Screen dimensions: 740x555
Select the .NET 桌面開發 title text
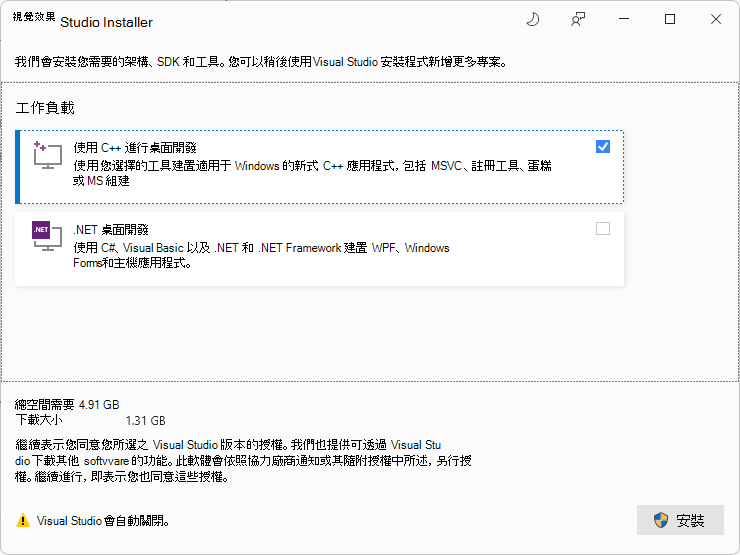(x=111, y=230)
